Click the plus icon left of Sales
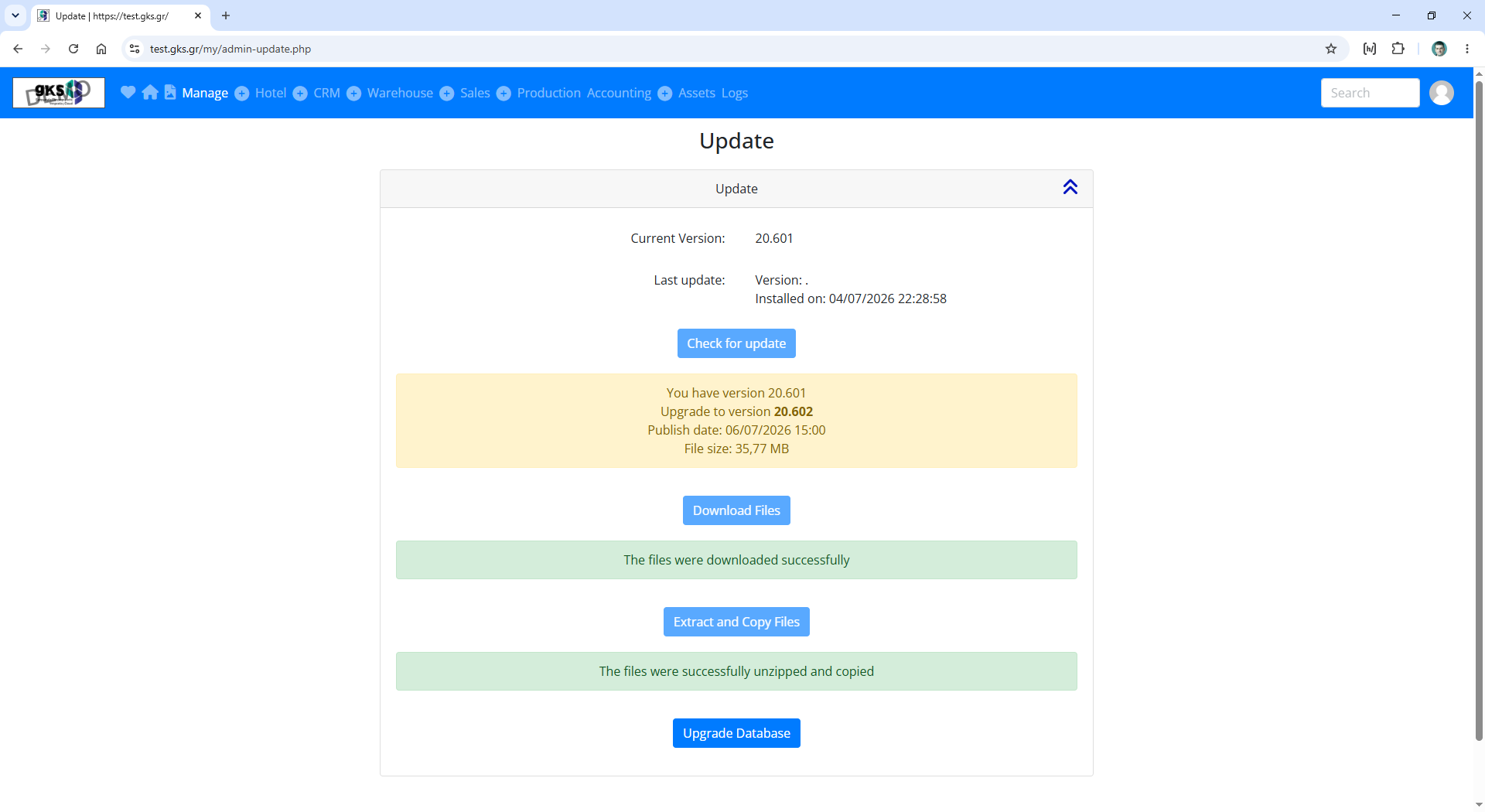The width and height of the screenshot is (1485, 812). (447, 94)
